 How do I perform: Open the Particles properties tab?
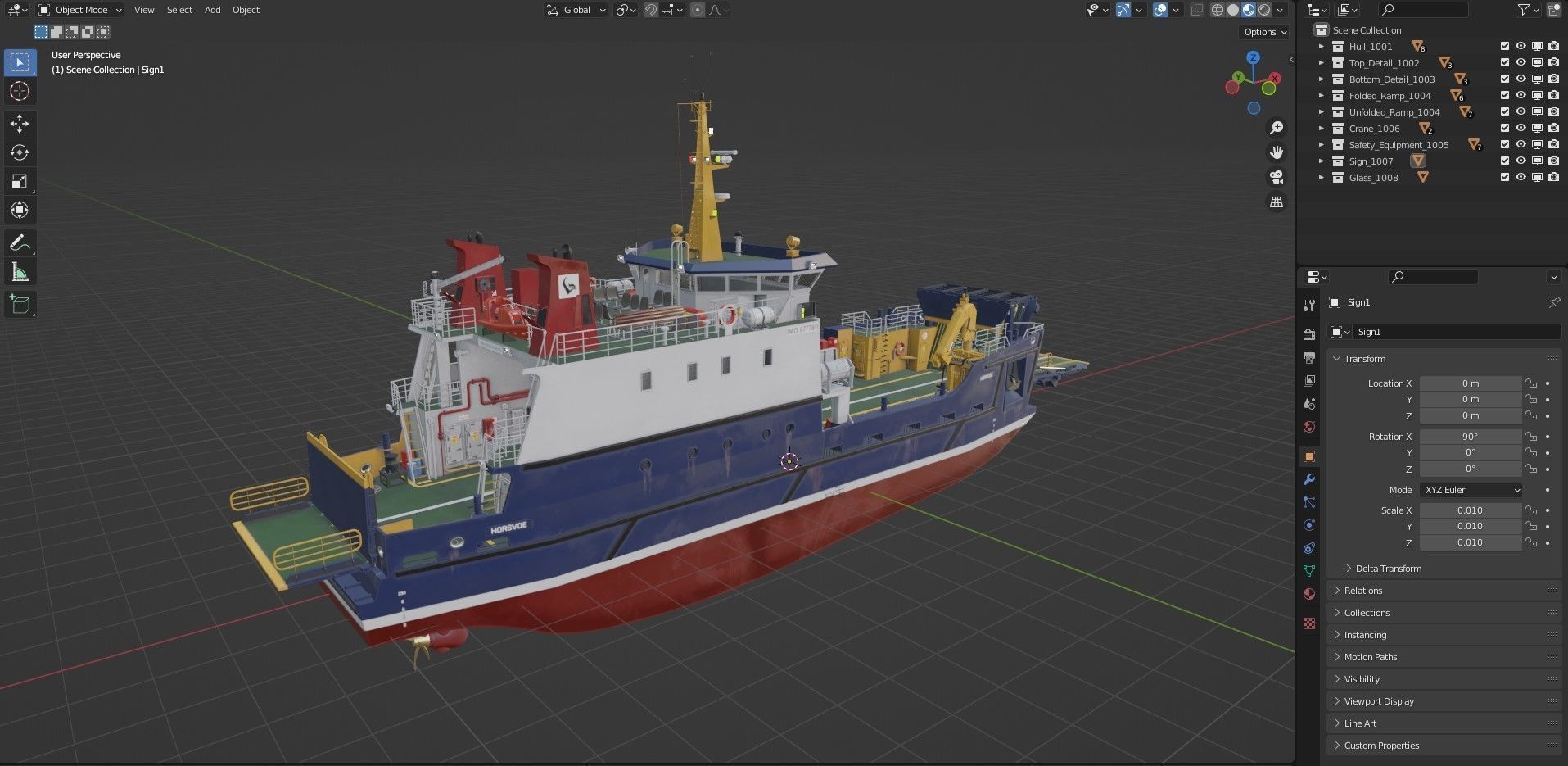pos(1308,502)
